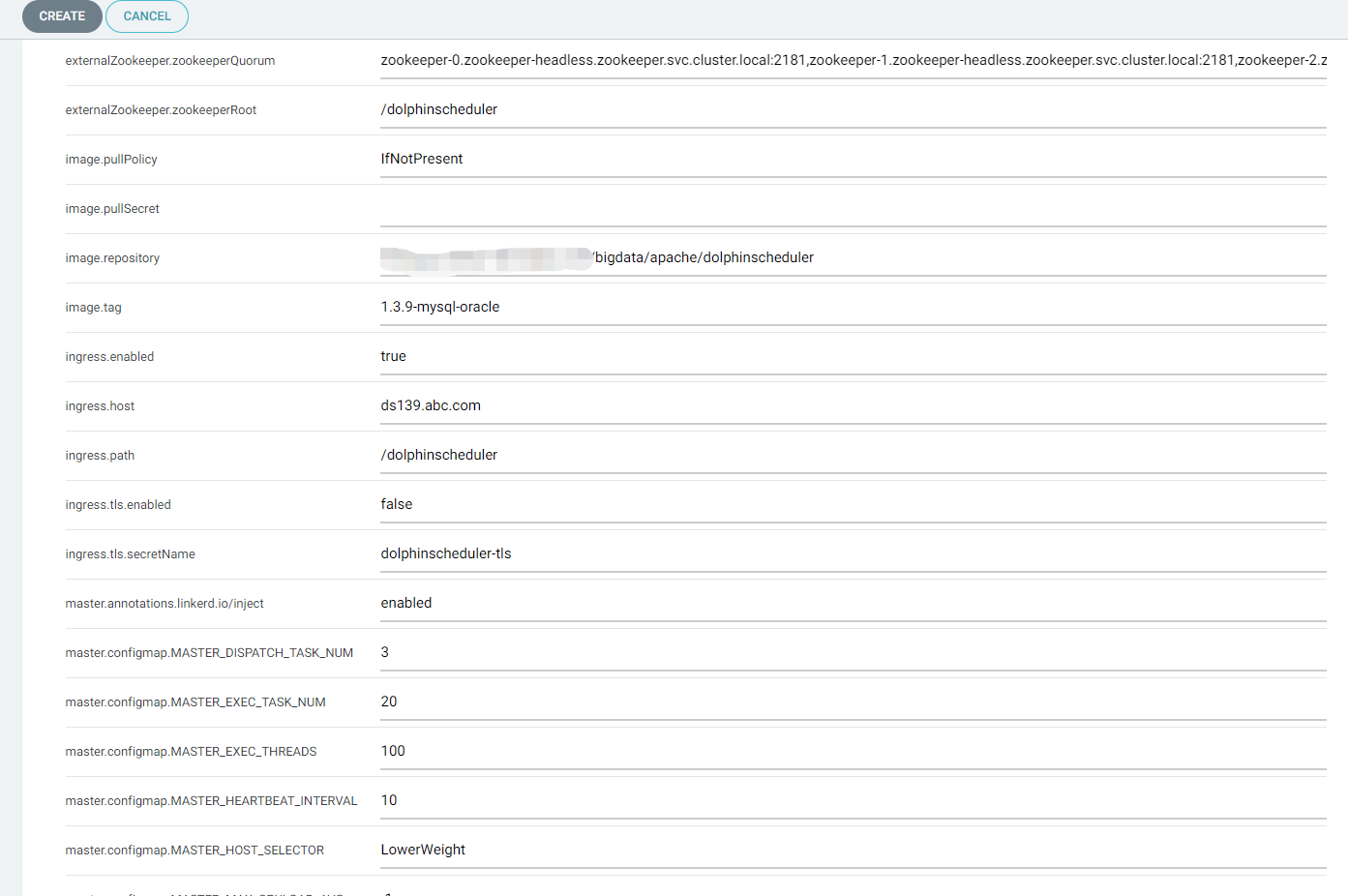Click the ingress.path input field
The width and height of the screenshot is (1348, 896).
click(852, 455)
